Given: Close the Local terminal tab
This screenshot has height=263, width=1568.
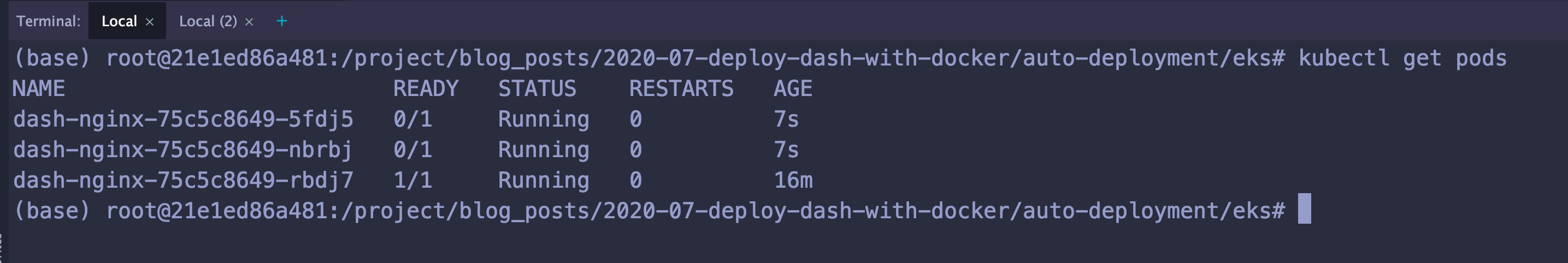Looking at the screenshot, I should (150, 22).
